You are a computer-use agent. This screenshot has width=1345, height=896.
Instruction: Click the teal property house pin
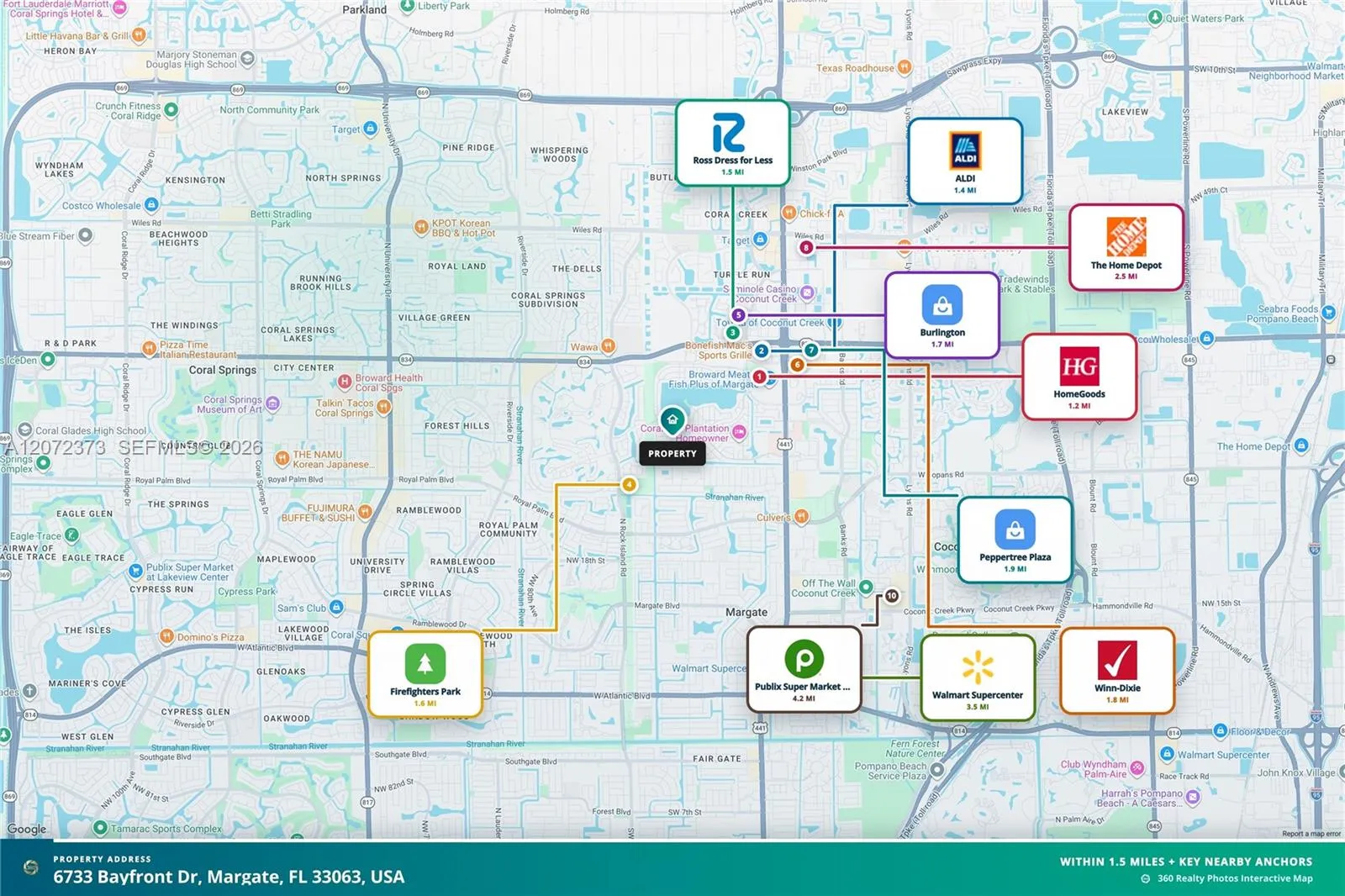click(x=672, y=420)
